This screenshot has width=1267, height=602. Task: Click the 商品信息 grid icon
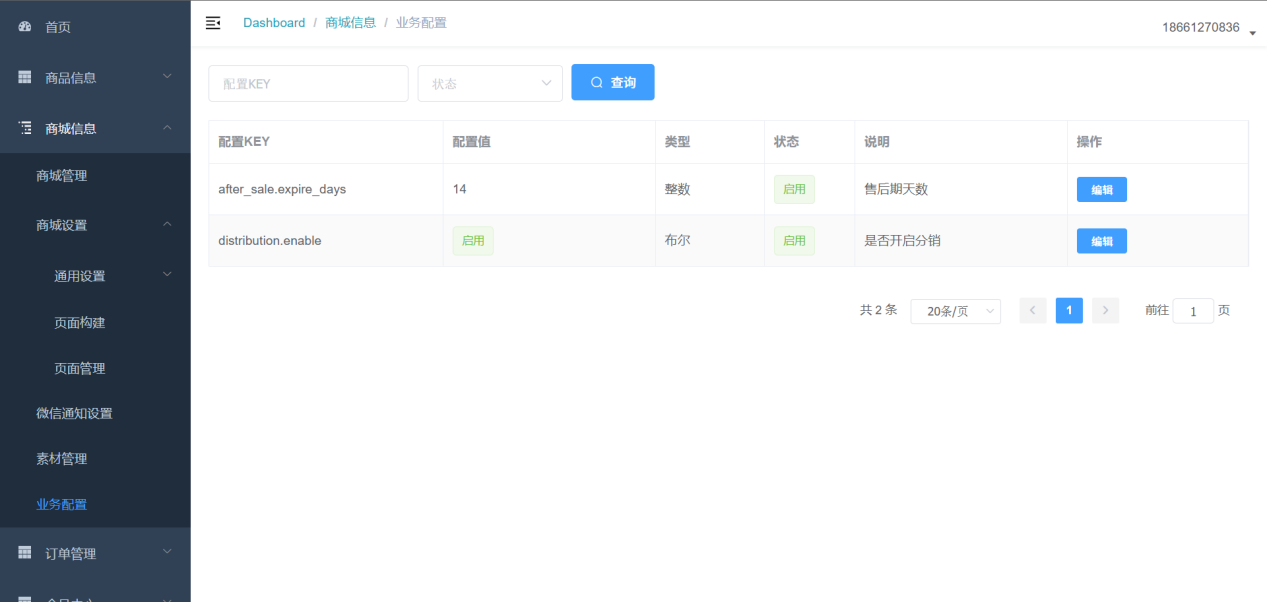pyautogui.click(x=25, y=78)
